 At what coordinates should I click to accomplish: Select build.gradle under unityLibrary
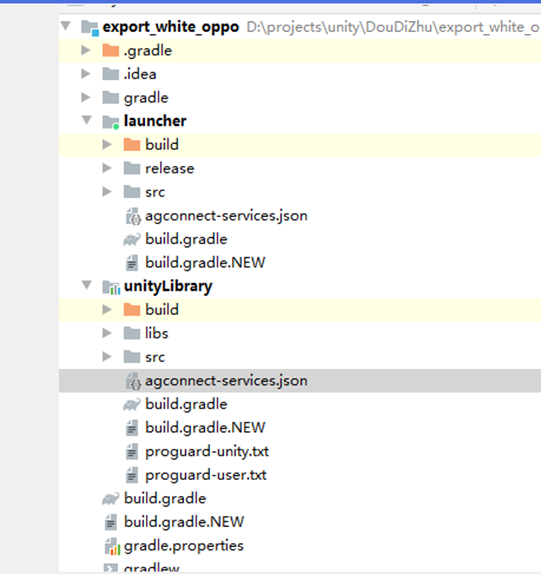pos(186,405)
